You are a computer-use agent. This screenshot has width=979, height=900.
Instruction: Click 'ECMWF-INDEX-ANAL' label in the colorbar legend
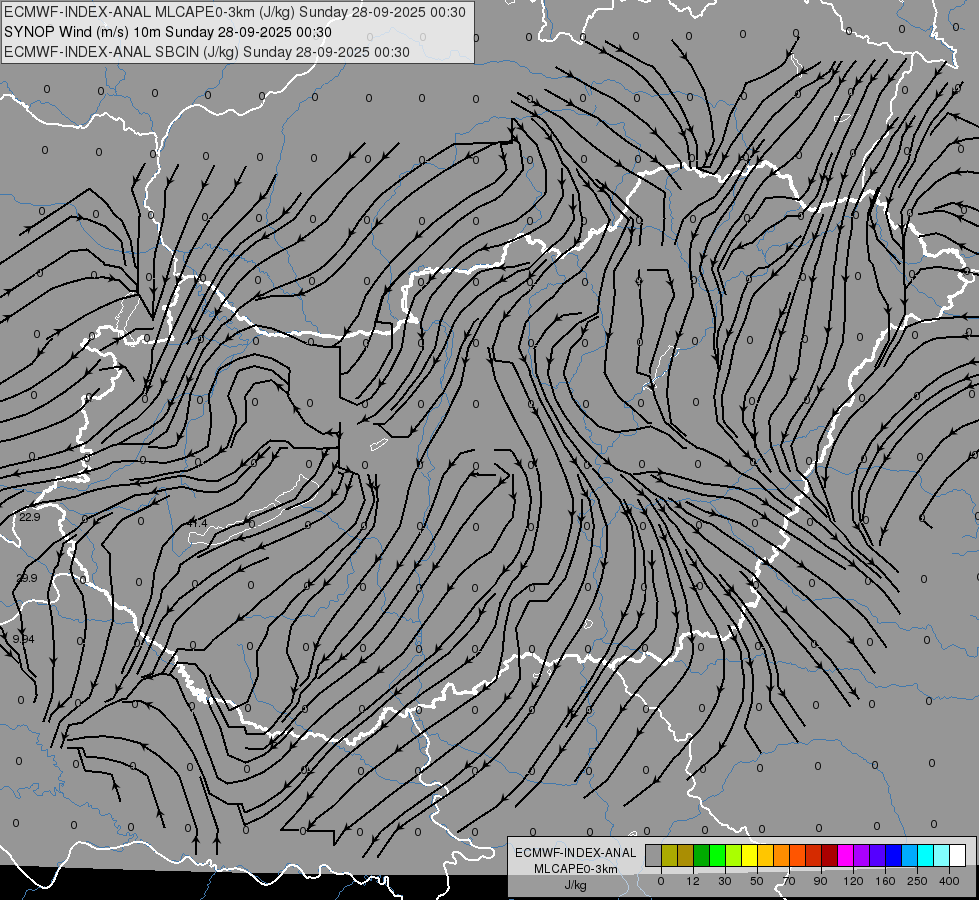pyautogui.click(x=575, y=853)
